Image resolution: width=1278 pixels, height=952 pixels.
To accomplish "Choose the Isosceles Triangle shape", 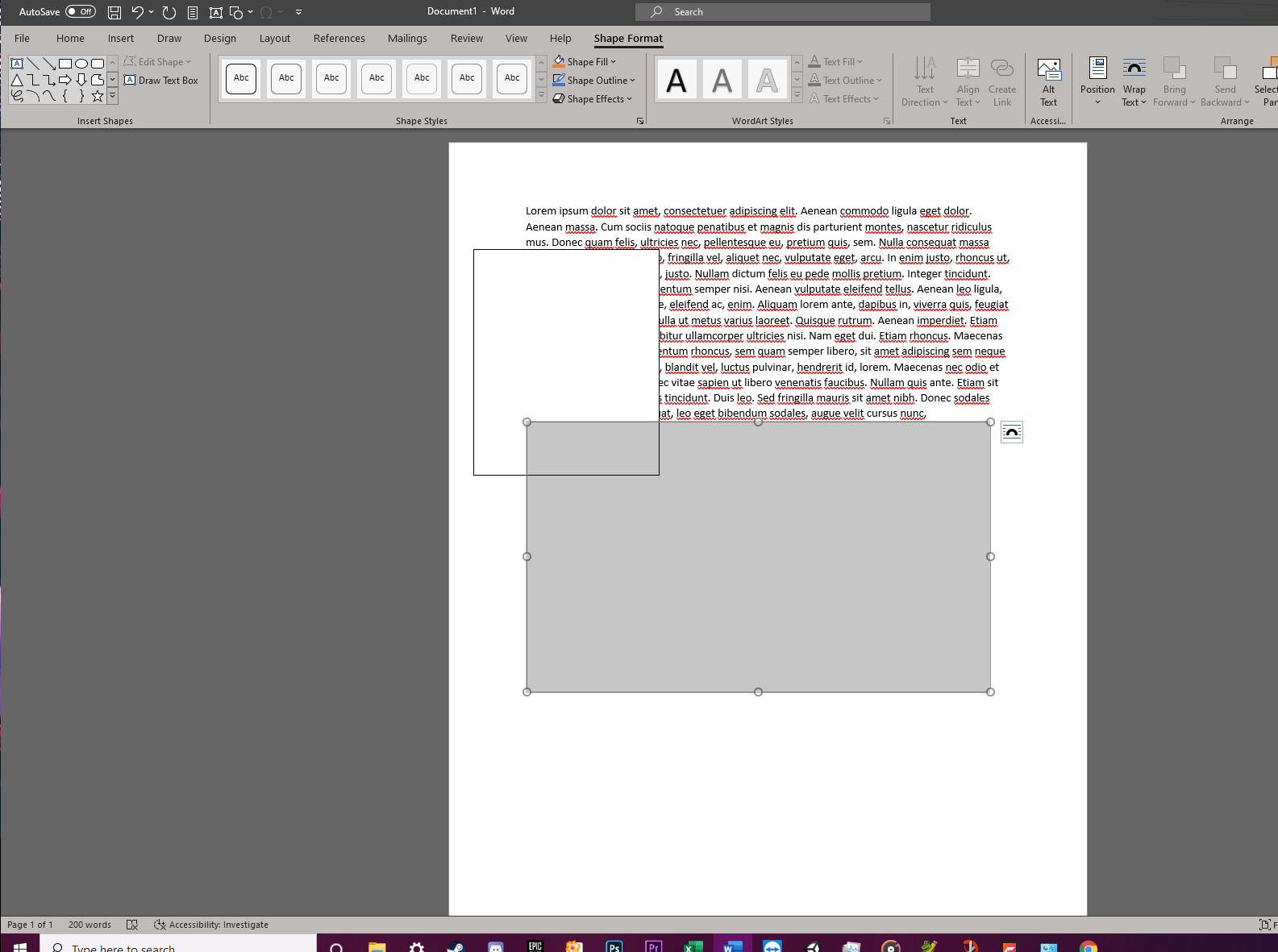I will [x=17, y=80].
